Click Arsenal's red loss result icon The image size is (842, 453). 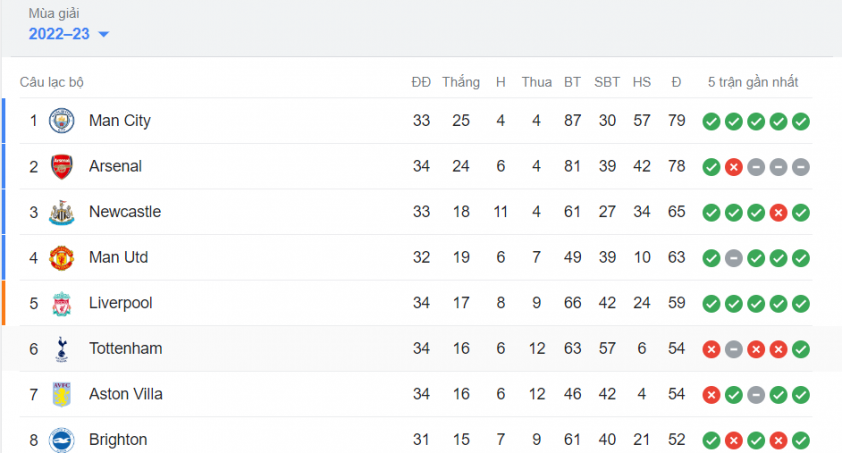(734, 167)
